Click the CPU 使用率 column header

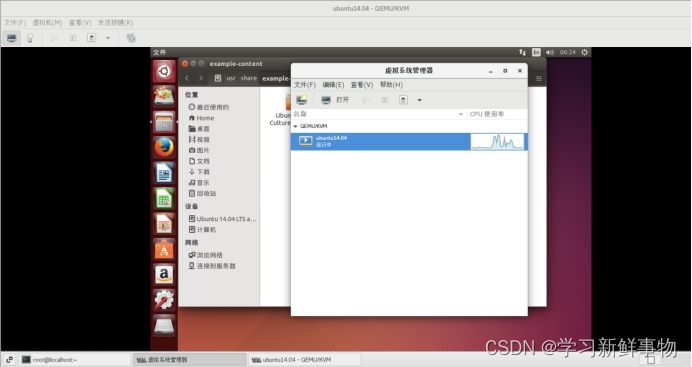click(497, 114)
